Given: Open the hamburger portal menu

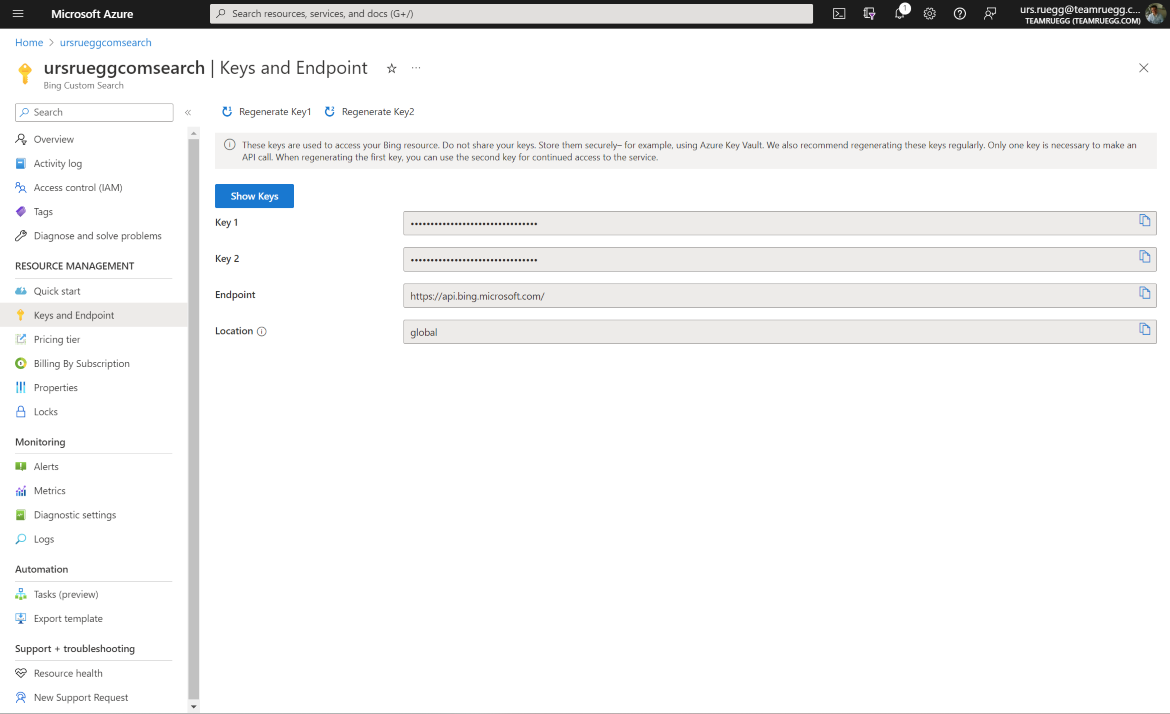Looking at the screenshot, I should tap(18, 13).
